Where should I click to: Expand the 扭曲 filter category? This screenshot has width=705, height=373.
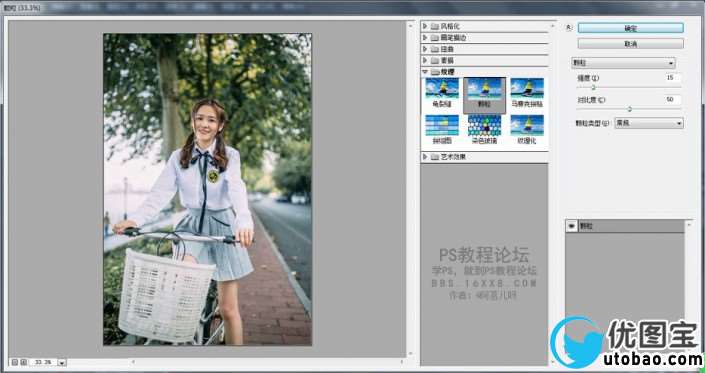click(425, 49)
